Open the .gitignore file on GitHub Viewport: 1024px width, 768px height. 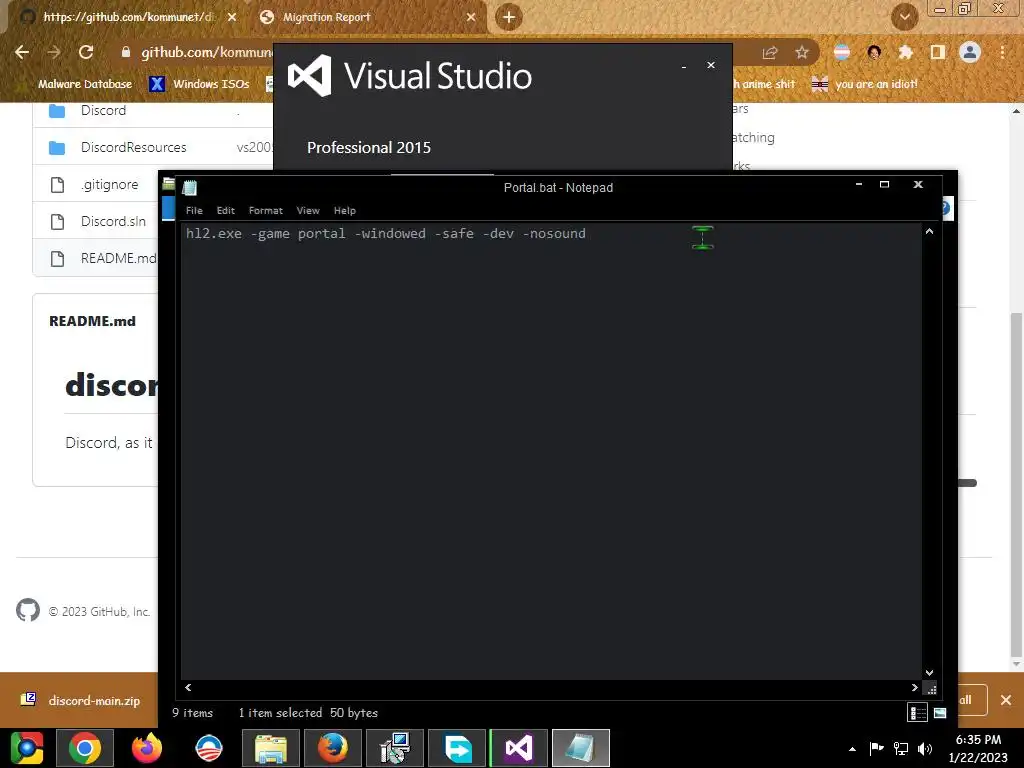[110, 185]
